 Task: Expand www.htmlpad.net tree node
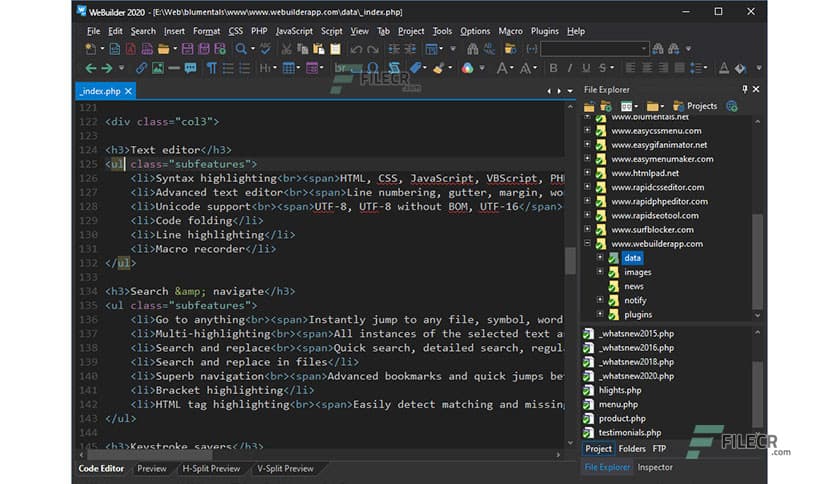[x=588, y=173]
